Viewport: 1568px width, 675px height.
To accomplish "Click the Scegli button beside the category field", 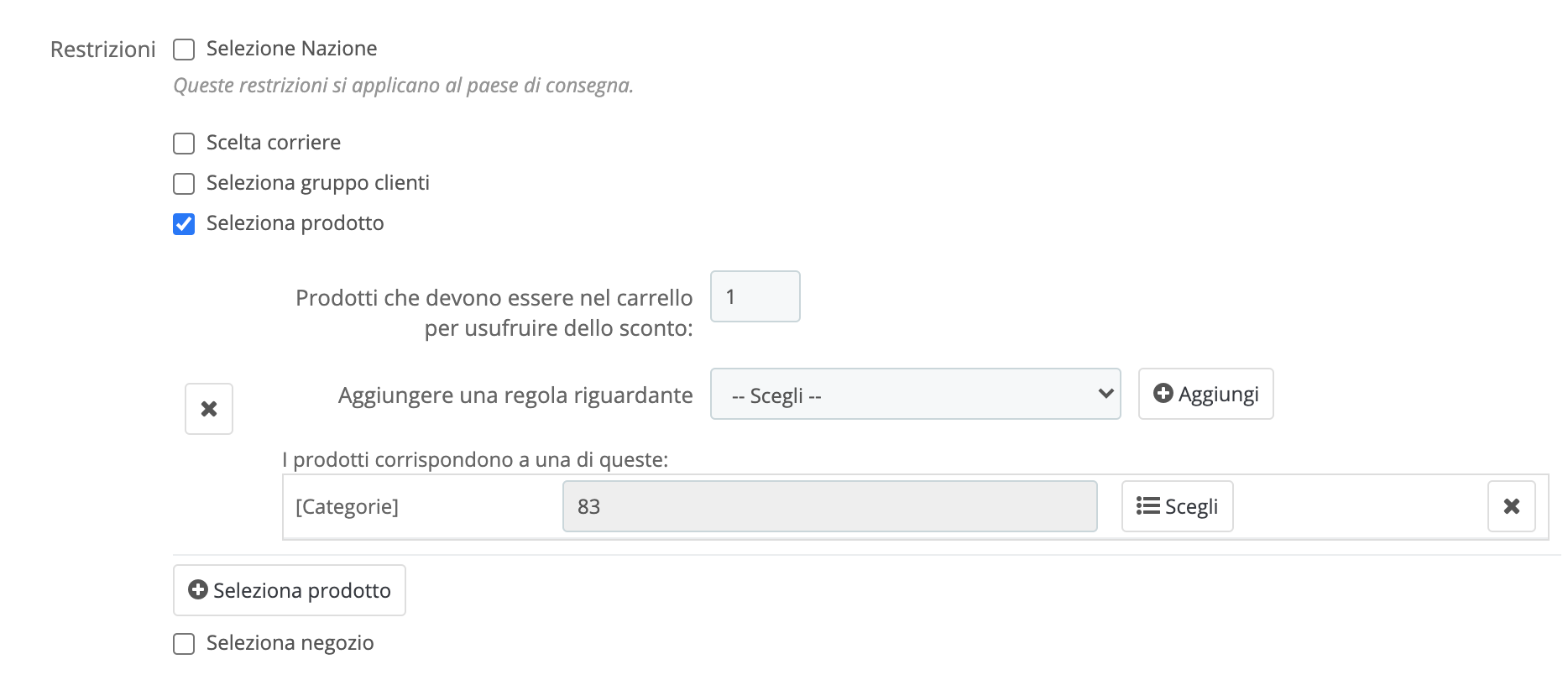I will coord(1177,506).
